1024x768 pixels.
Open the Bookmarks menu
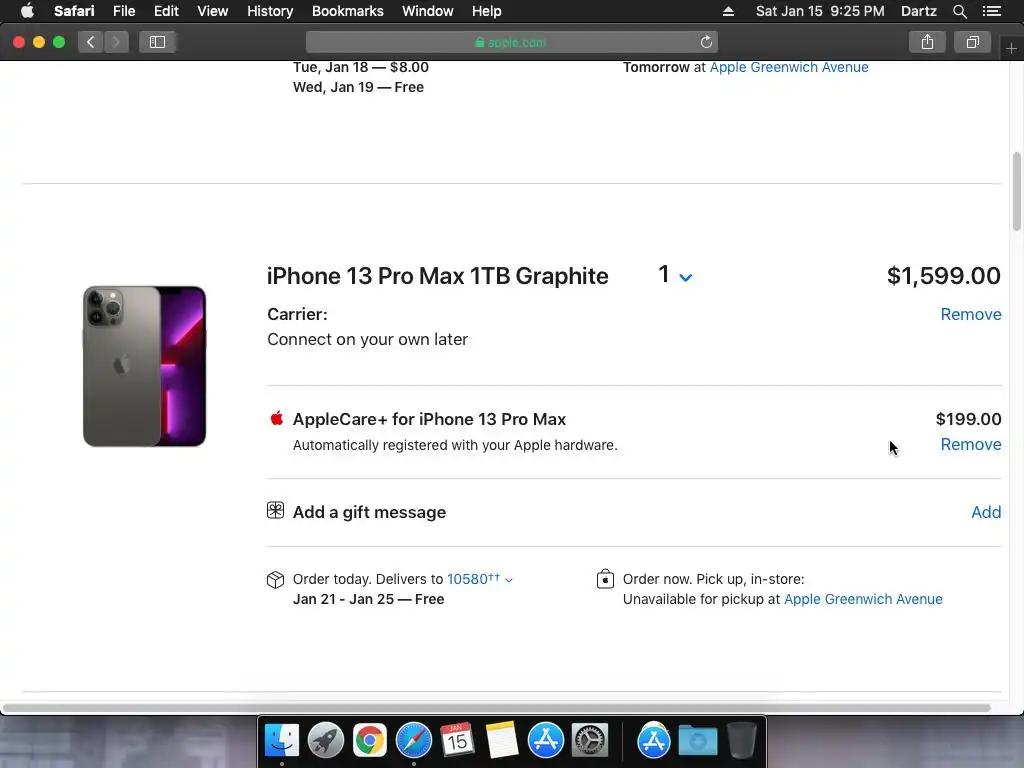(x=347, y=11)
